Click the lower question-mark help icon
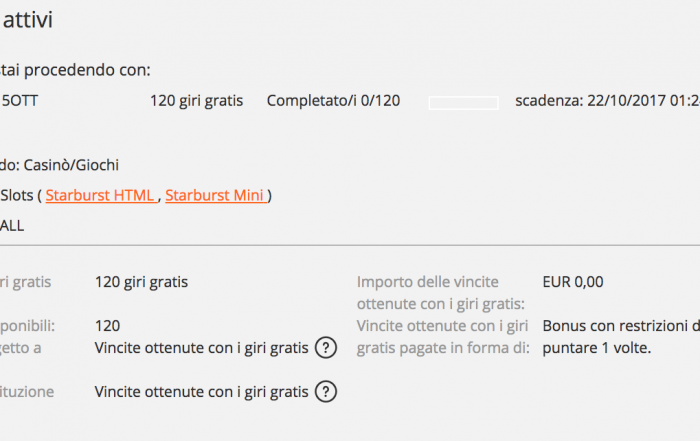700x441 pixels. (x=325, y=392)
